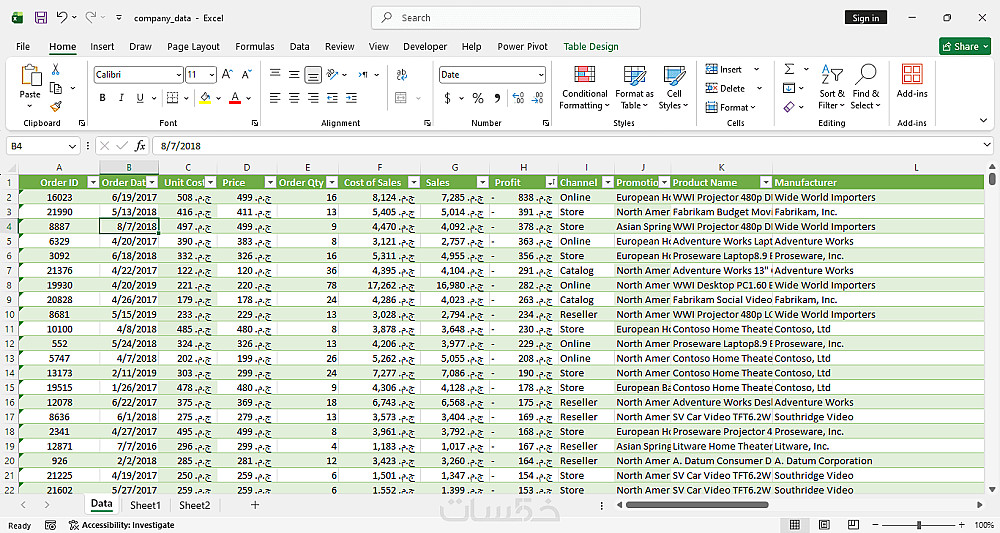Click Decrease Decimal icon
Viewport: 1000px width, 533px height.
tap(538, 98)
